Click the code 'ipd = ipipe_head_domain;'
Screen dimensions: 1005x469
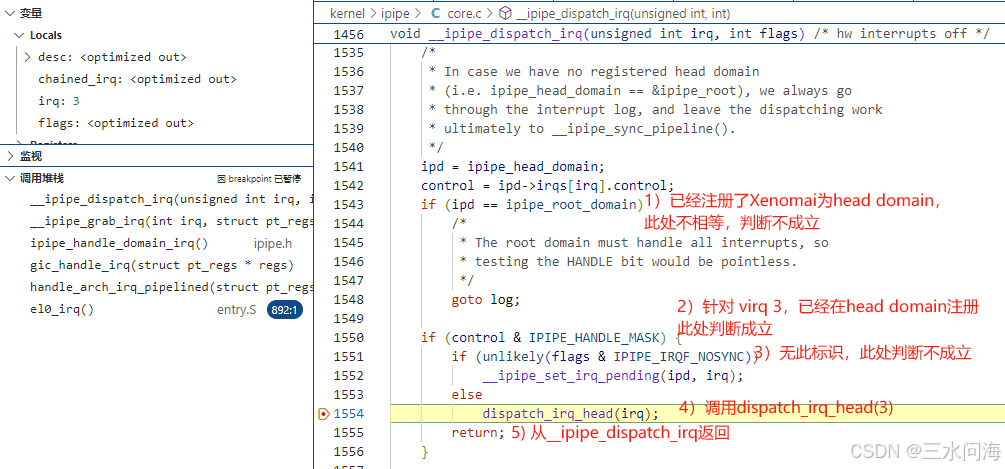coord(513,167)
